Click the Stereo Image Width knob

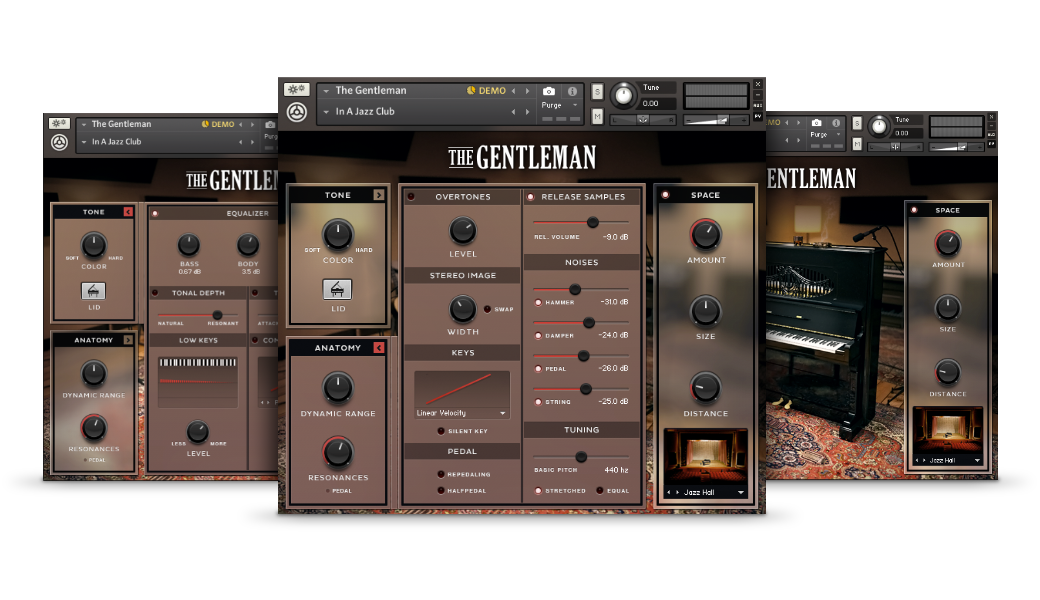click(462, 308)
